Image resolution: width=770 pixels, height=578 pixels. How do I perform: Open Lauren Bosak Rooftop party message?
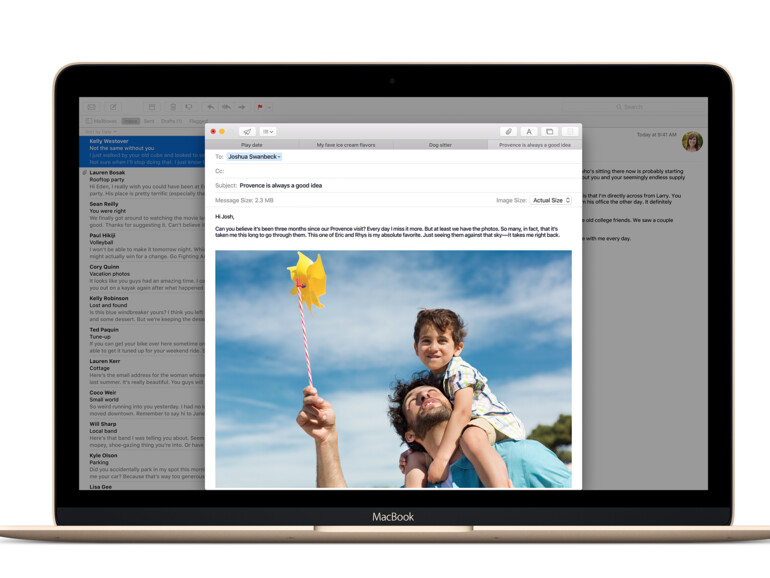[x=142, y=183]
